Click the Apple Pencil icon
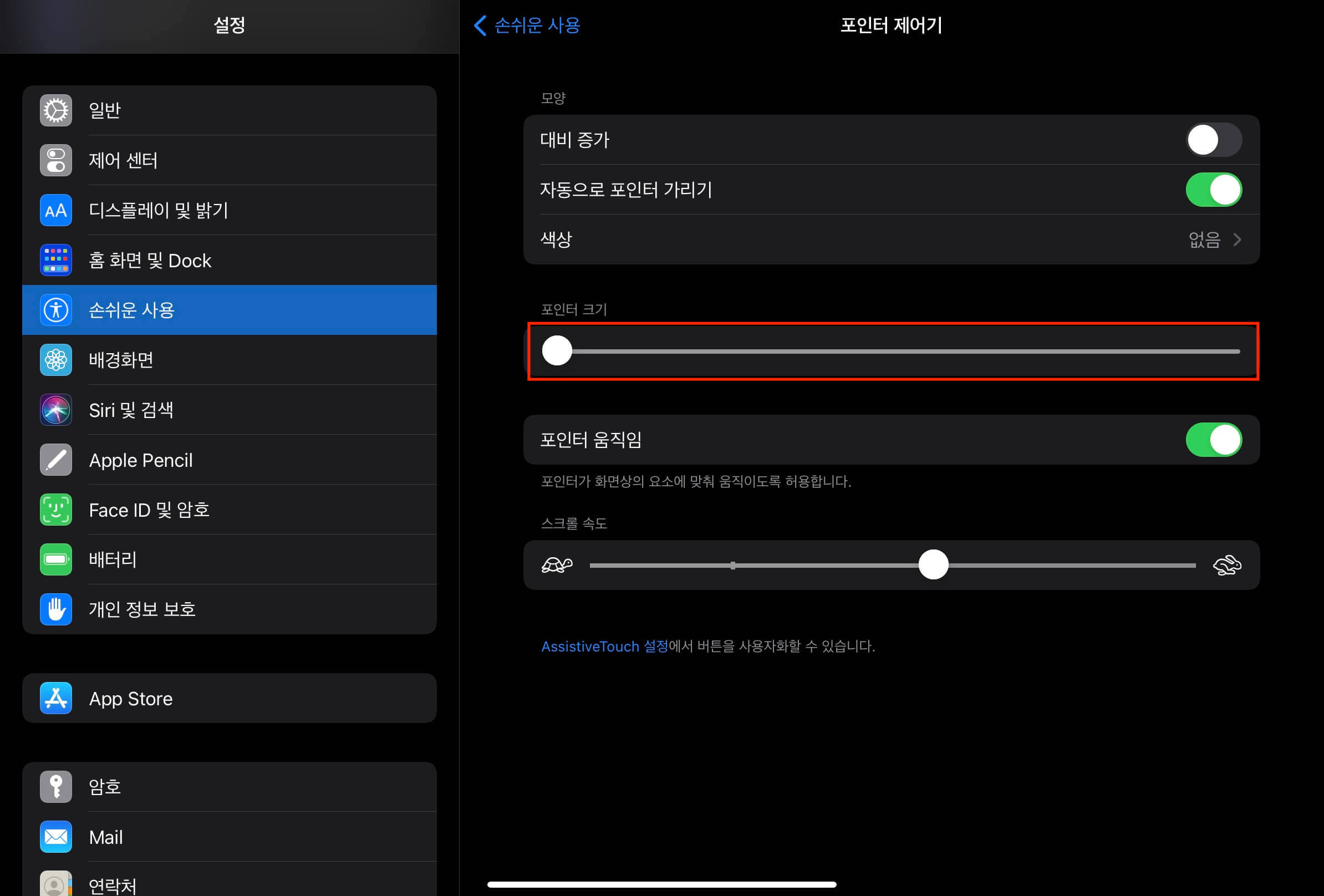Viewport: 1324px width, 896px height. [56, 460]
